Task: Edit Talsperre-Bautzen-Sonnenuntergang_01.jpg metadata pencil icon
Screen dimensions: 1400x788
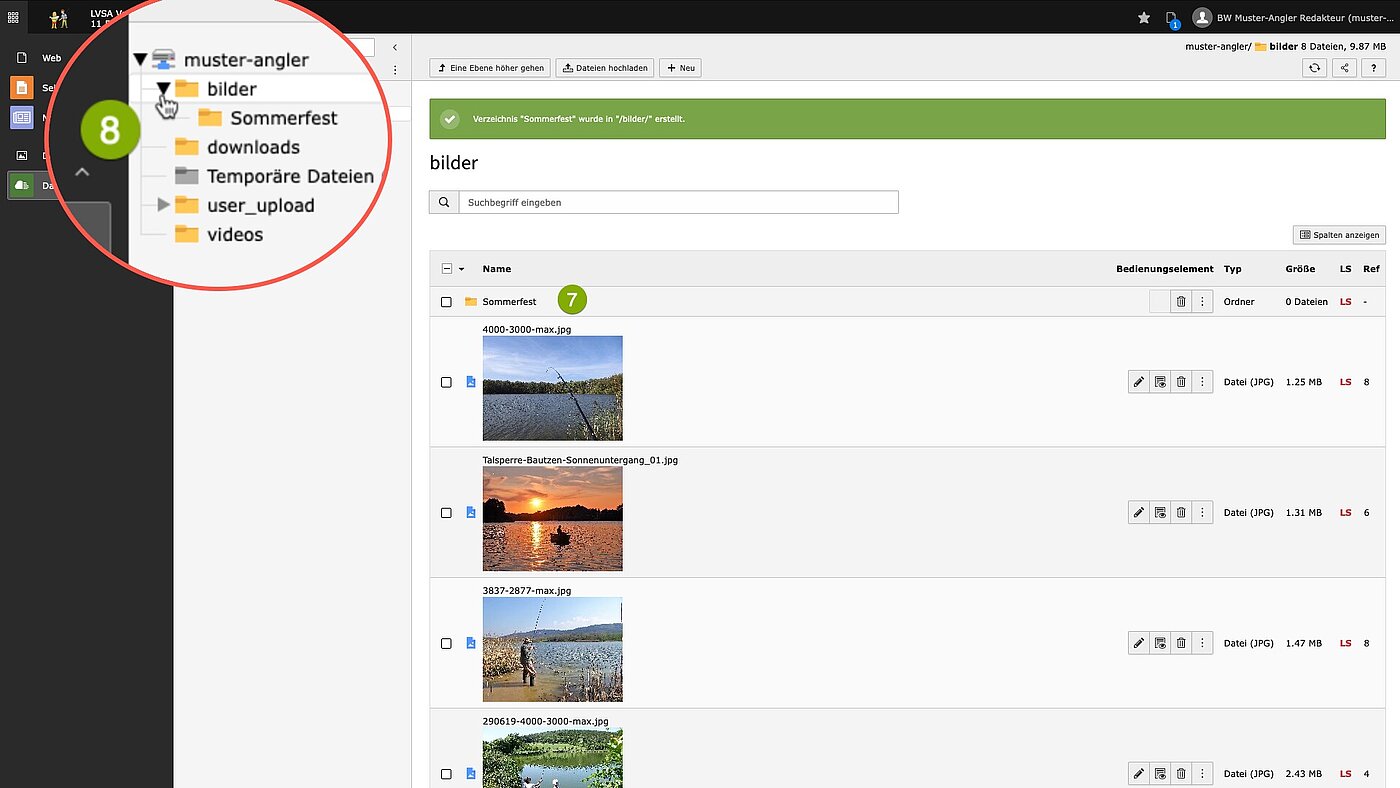Action: (x=1138, y=513)
